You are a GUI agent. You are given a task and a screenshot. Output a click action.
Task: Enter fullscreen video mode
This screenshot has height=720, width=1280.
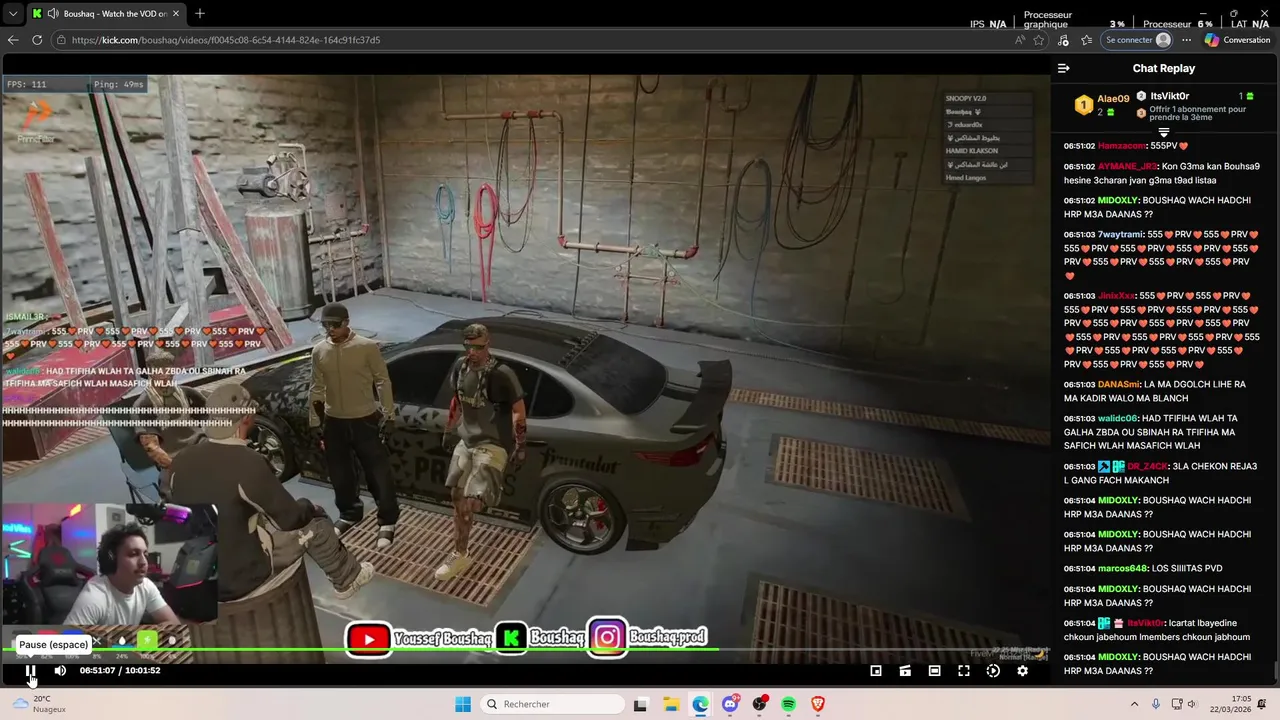click(964, 671)
